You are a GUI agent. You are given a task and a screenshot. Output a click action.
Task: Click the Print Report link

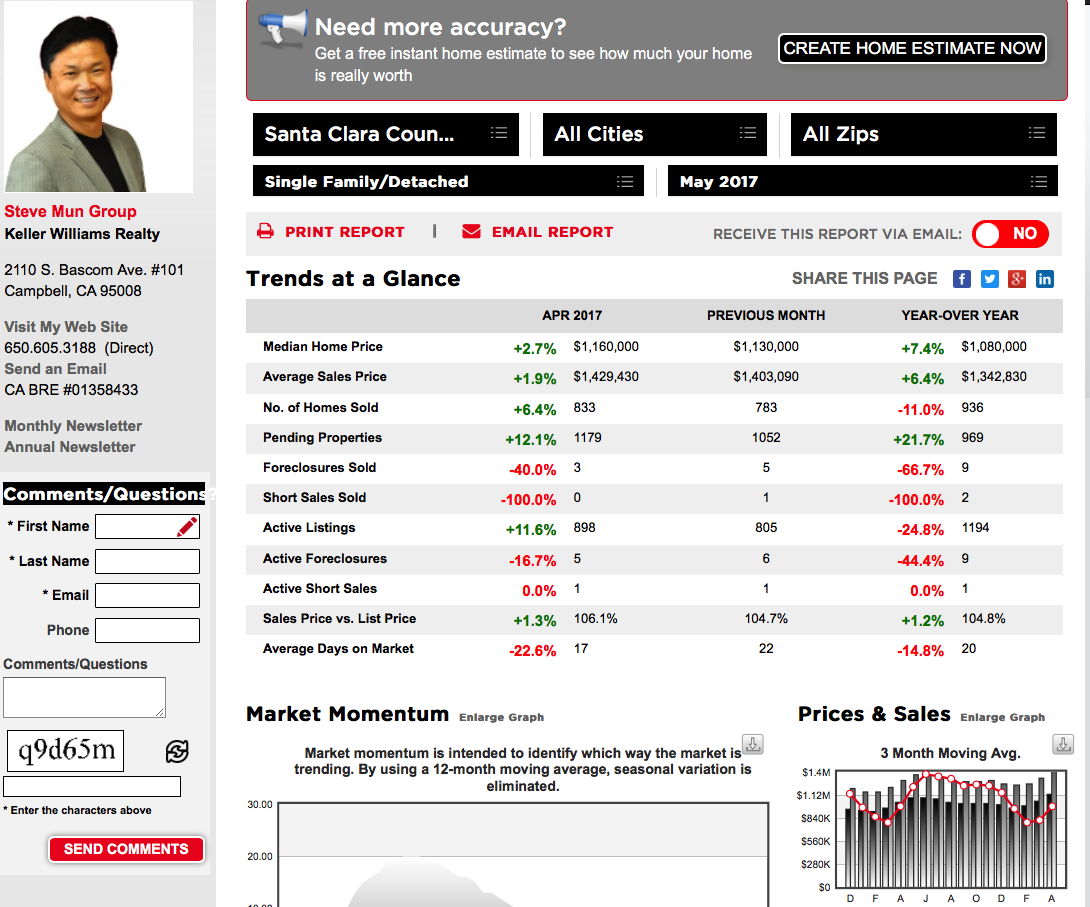[x=345, y=231]
